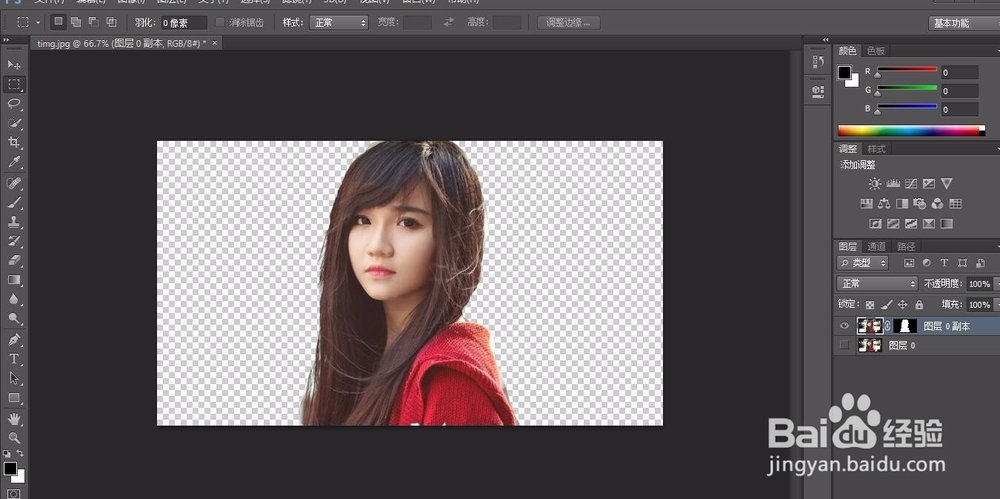Image resolution: width=1000 pixels, height=499 pixels.
Task: Select the History Brush tool
Action: click(x=14, y=241)
